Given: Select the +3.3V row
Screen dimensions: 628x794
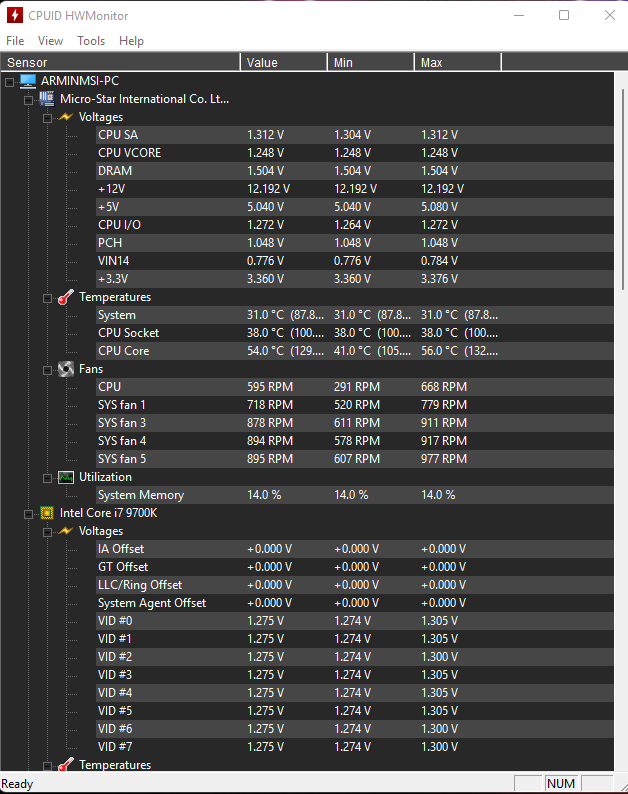Looking at the screenshot, I should pyautogui.click(x=355, y=279).
